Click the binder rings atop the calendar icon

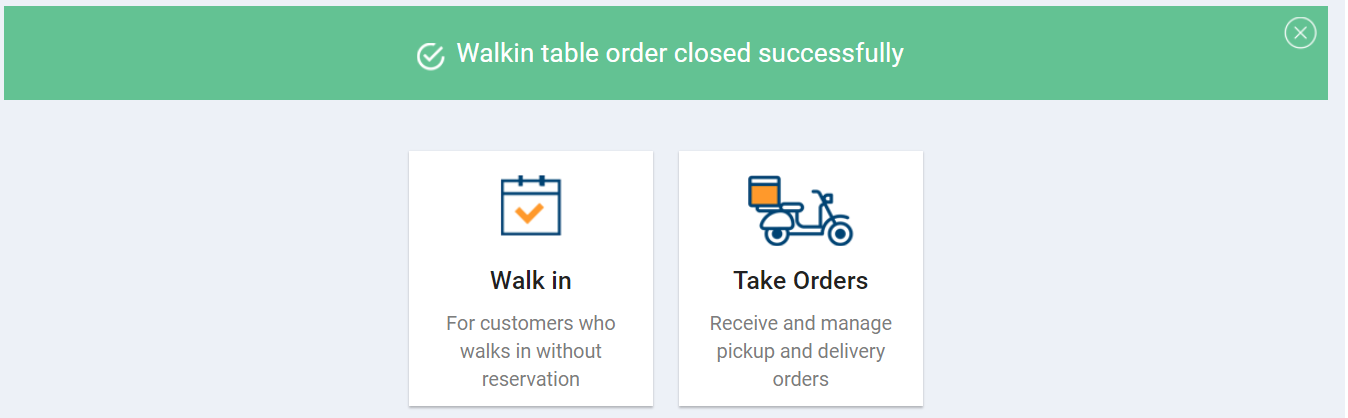(531, 181)
